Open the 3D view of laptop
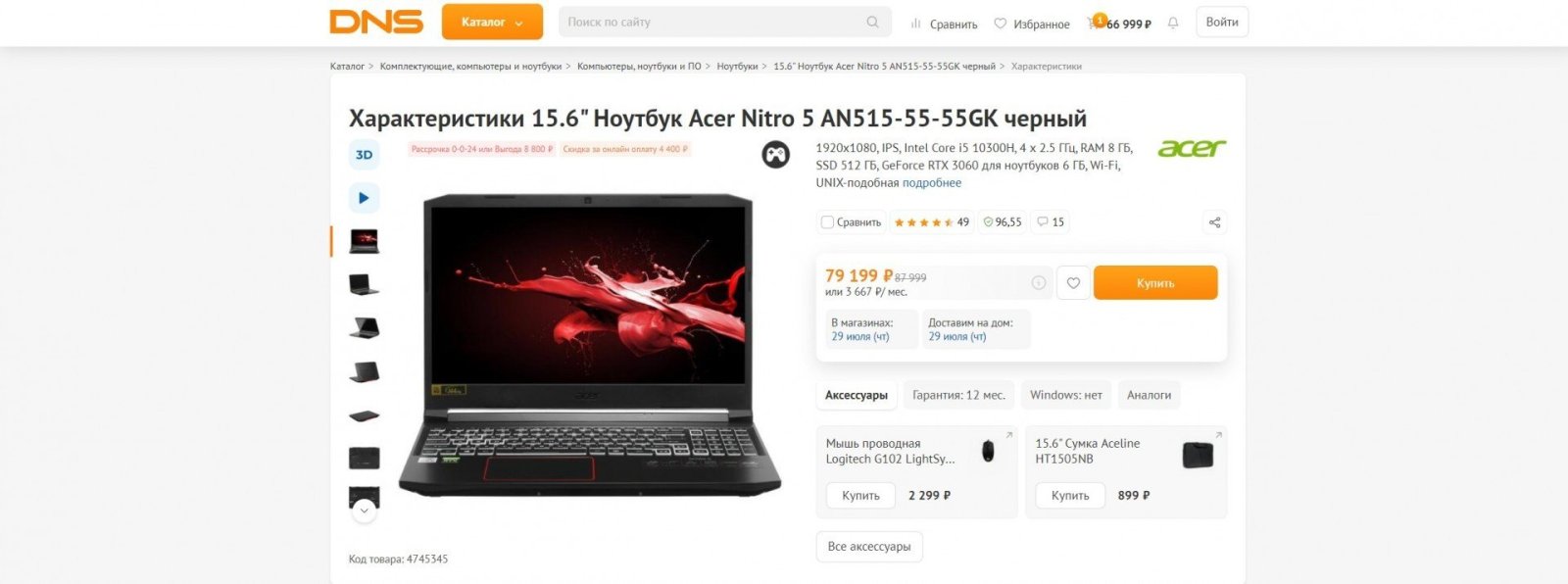This screenshot has width=1568, height=584. point(364,155)
